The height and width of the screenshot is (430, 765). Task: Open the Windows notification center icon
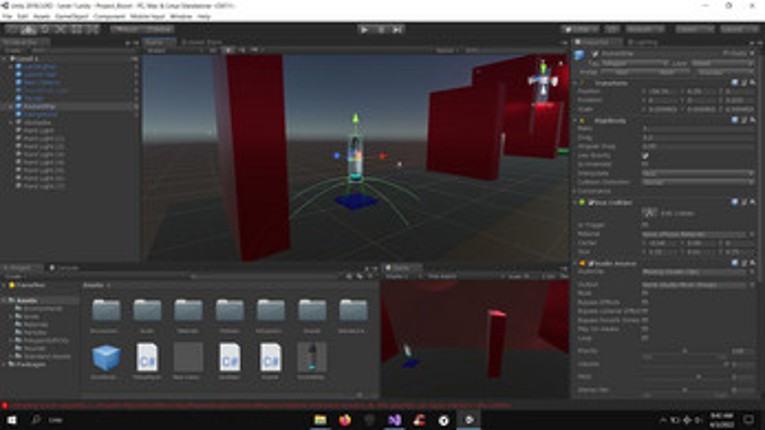[749, 420]
